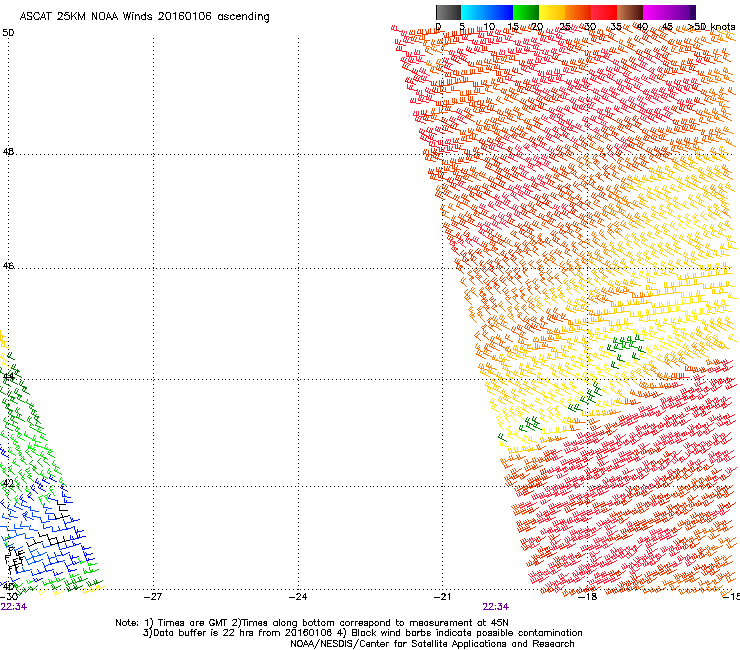740x650 pixels.
Task: Click the yellow 20-25 knots color segment
Action: click(x=552, y=12)
